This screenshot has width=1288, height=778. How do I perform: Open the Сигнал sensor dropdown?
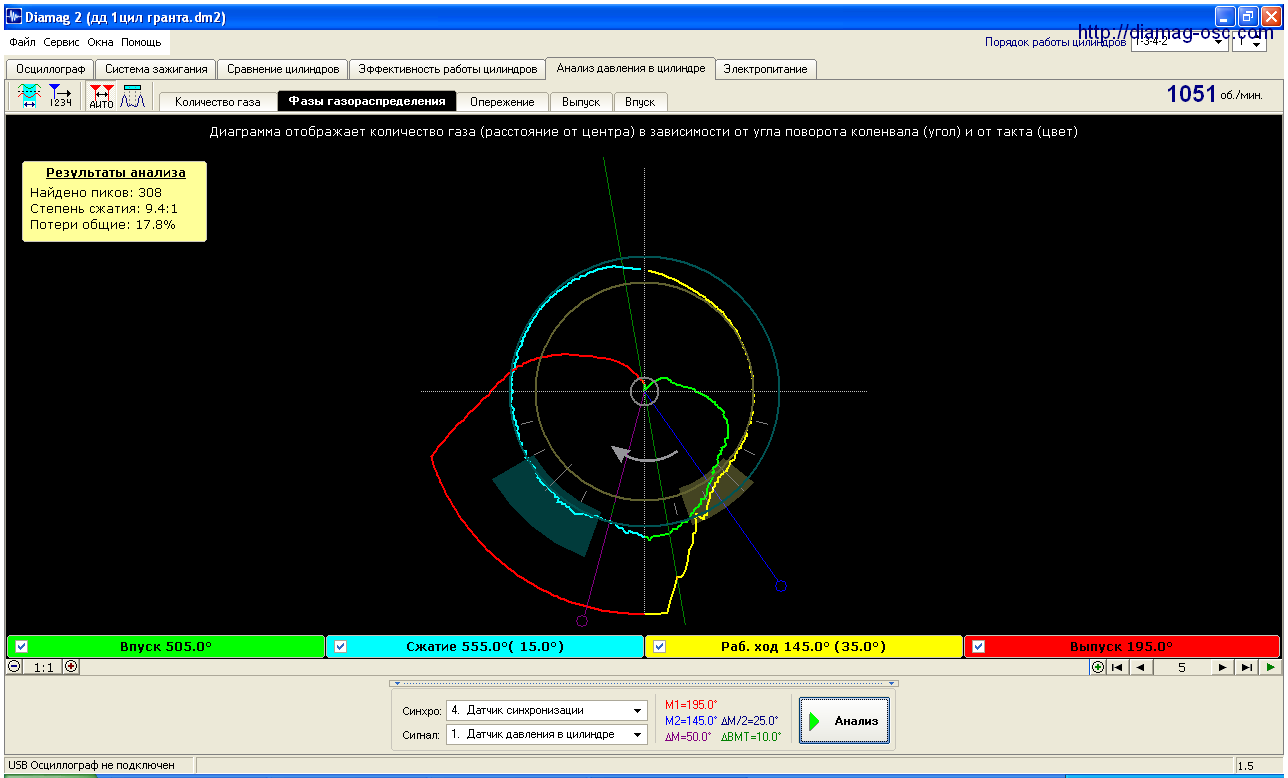(547, 735)
